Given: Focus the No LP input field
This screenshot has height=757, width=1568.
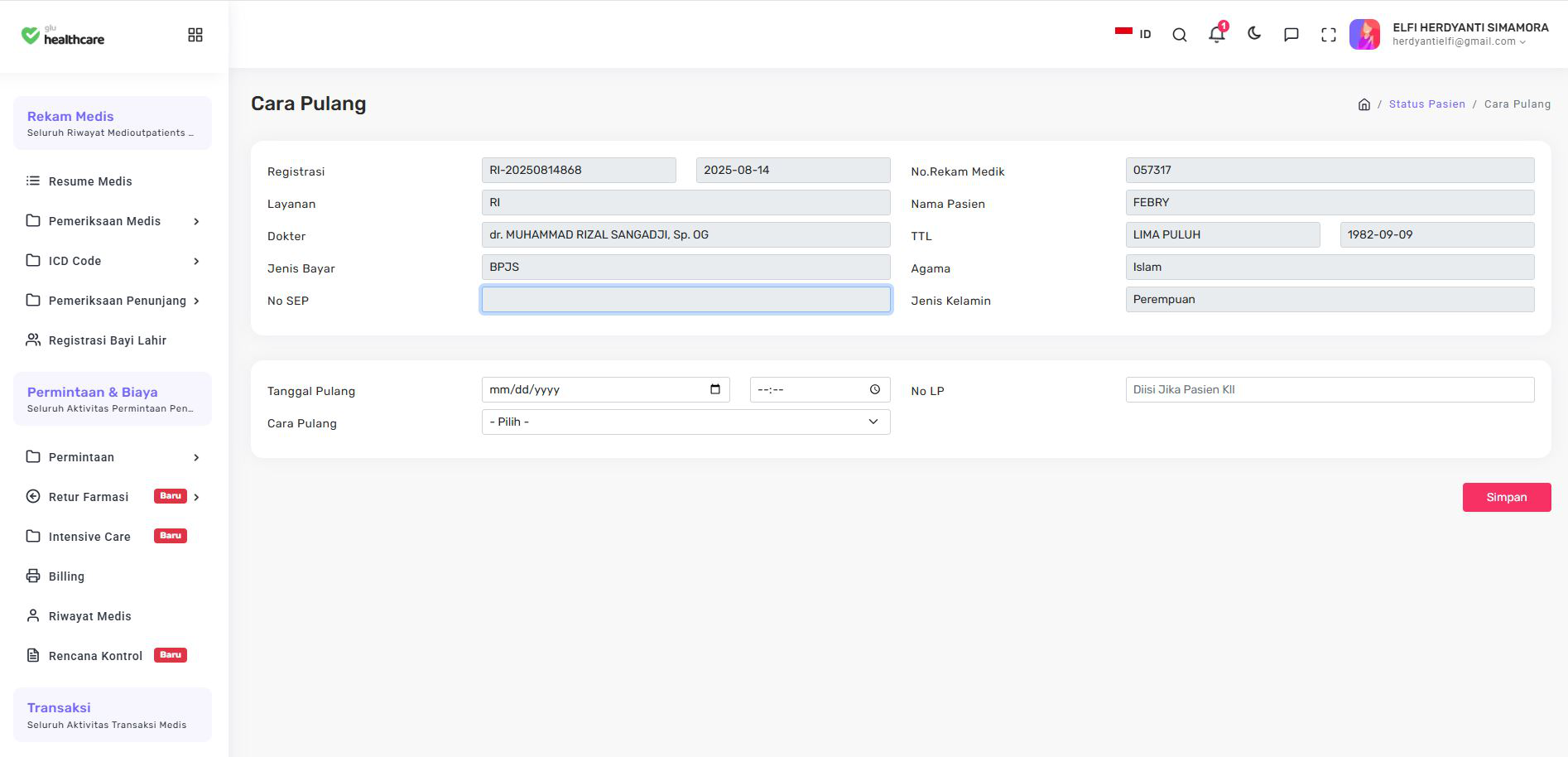Looking at the screenshot, I should 1330,389.
